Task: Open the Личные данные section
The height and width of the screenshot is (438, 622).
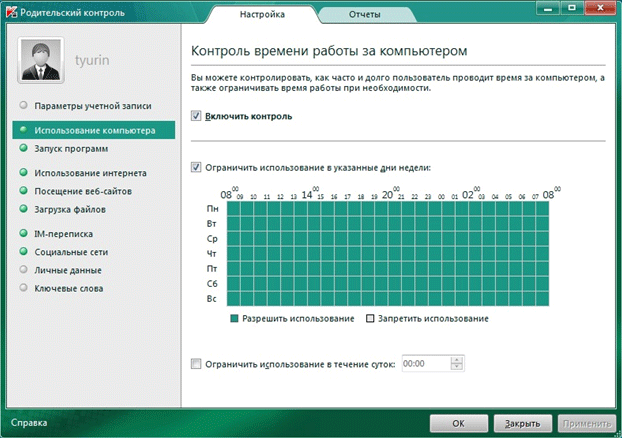Action: click(68, 271)
